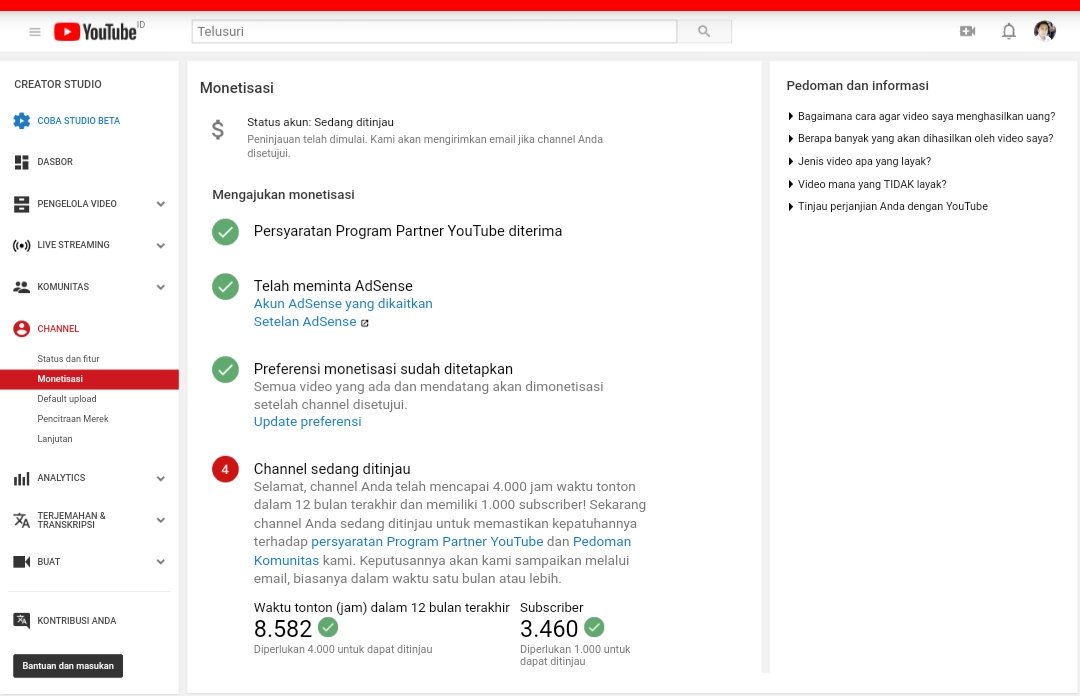This screenshot has width=1080, height=696.
Task: Open the notifications bell
Action: (1009, 31)
